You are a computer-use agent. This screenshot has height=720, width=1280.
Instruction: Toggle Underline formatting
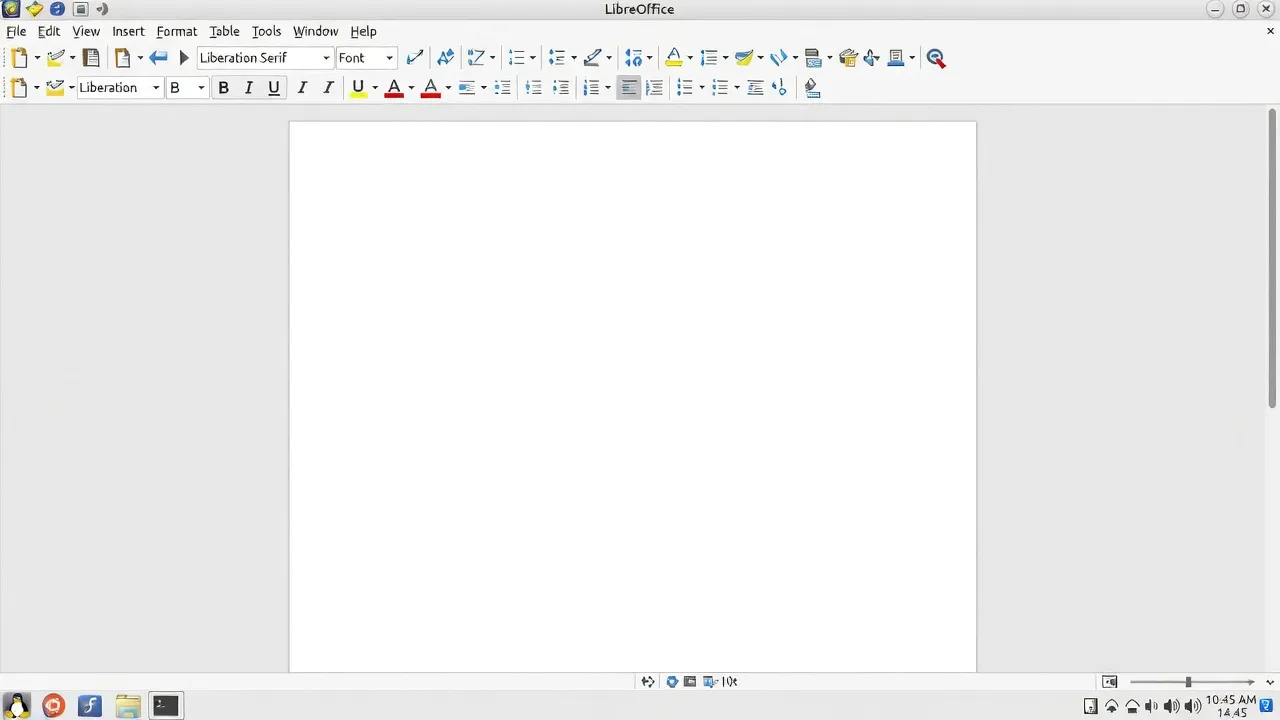[274, 88]
